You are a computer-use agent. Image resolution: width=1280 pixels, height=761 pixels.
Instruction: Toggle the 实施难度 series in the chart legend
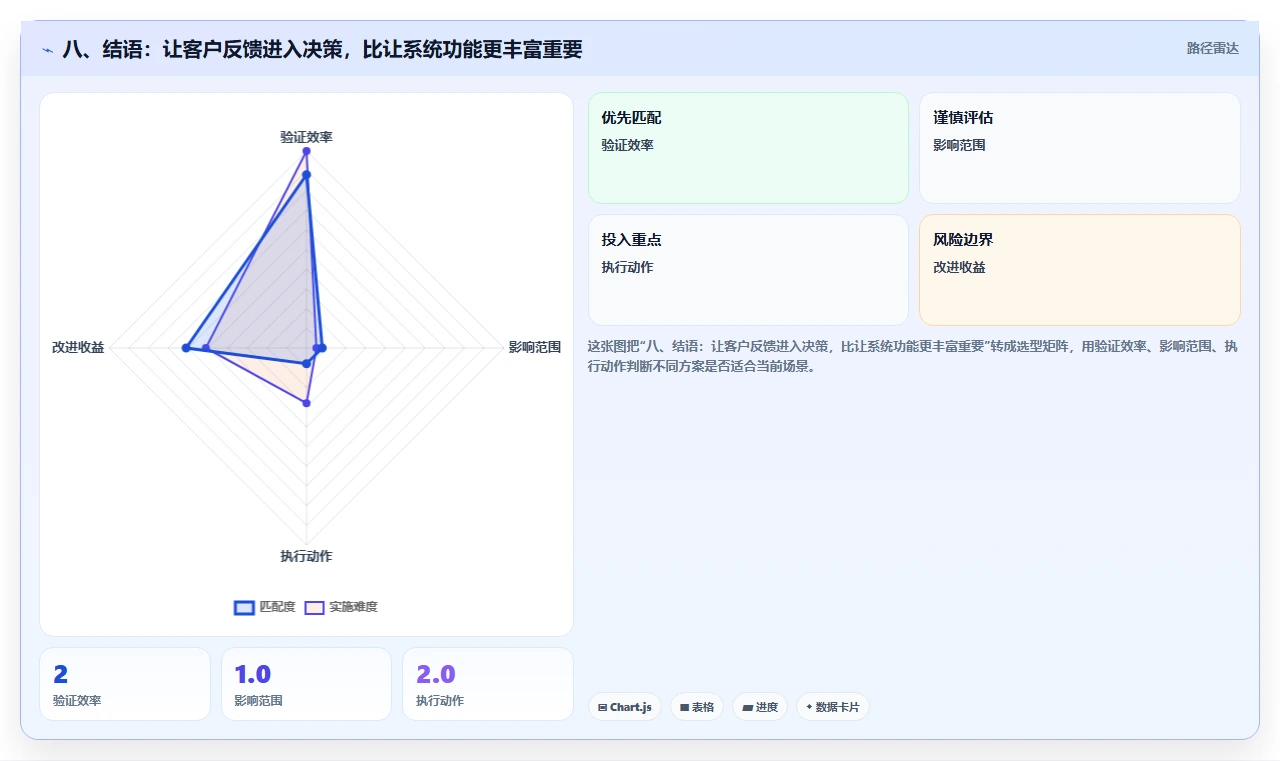click(341, 607)
